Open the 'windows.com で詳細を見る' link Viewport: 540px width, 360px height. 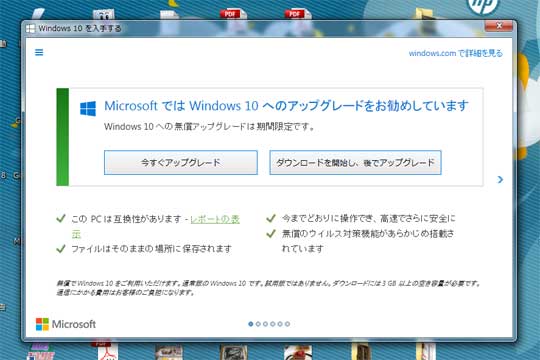pos(455,53)
